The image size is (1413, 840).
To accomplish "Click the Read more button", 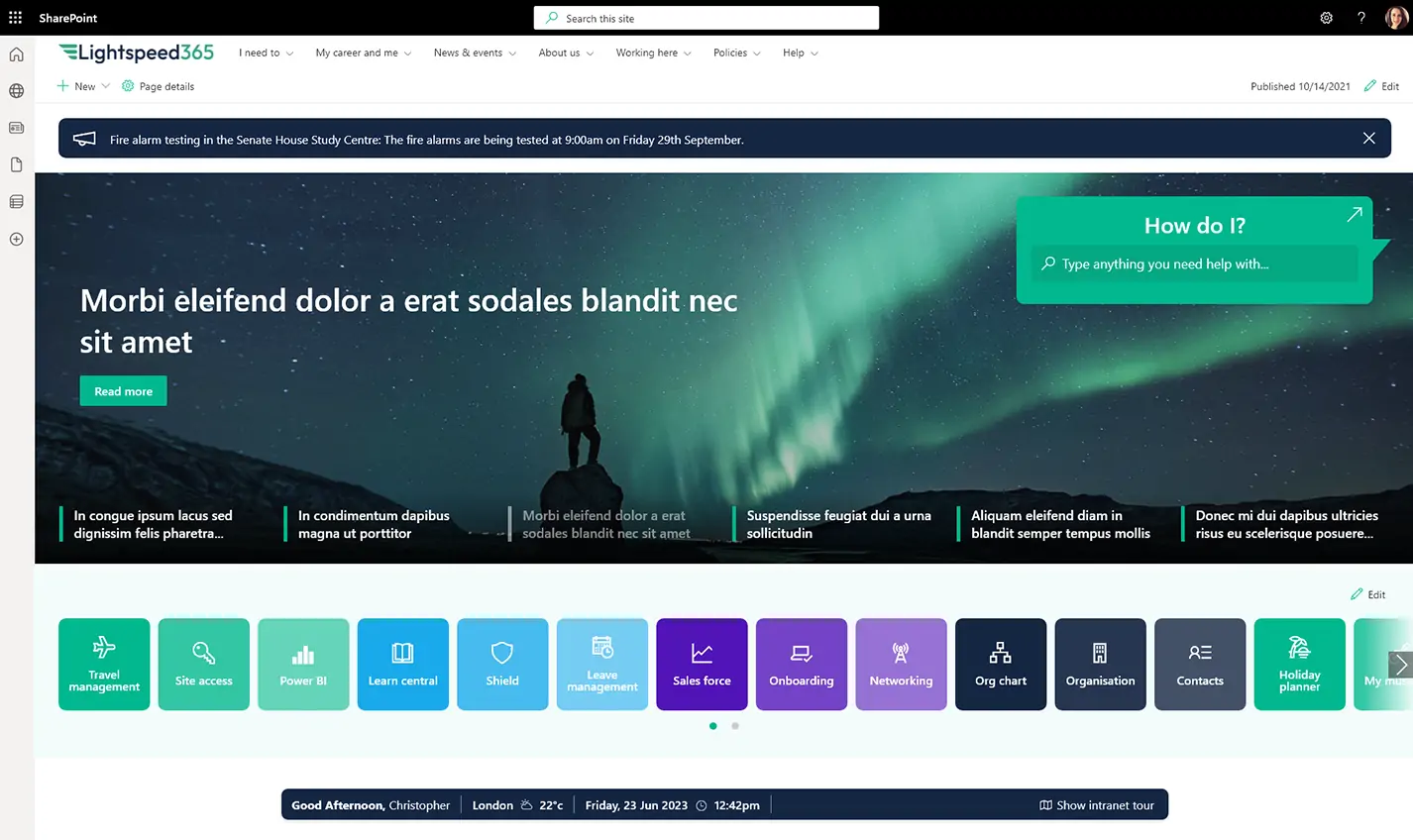I will tap(124, 391).
